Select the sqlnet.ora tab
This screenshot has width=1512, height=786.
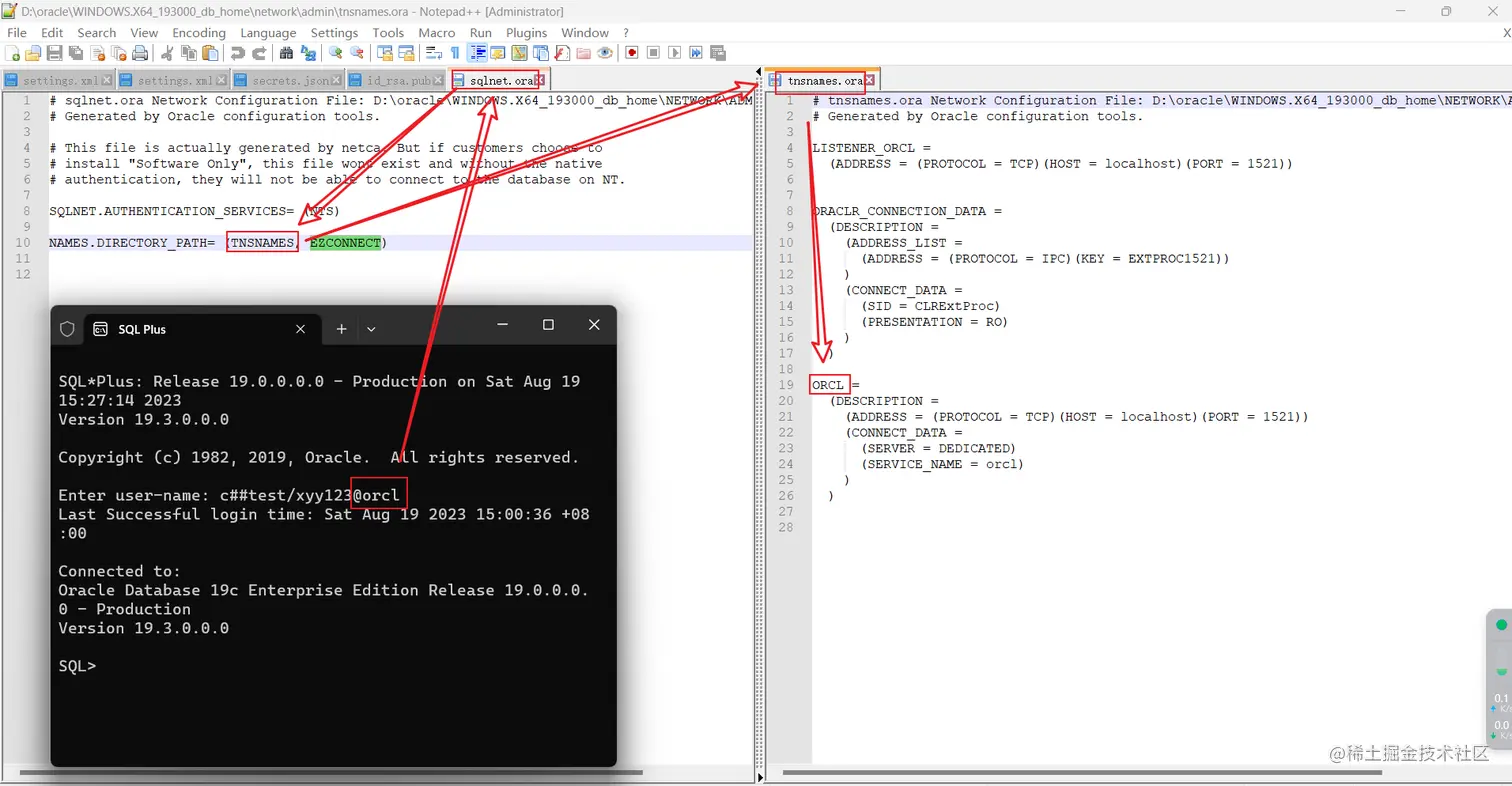[x=497, y=80]
